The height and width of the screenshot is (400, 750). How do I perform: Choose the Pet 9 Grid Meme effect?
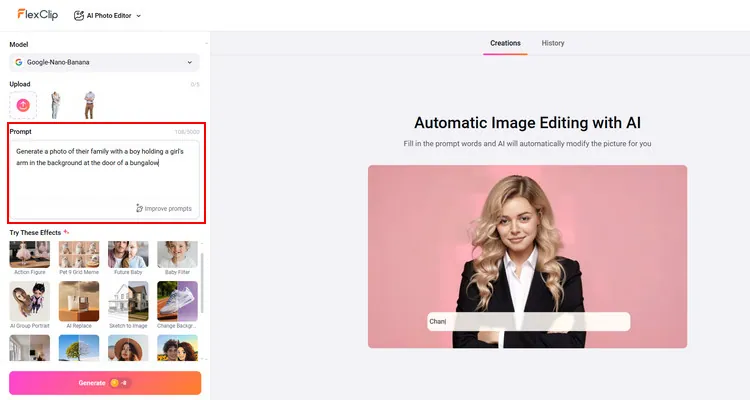pyautogui.click(x=79, y=258)
